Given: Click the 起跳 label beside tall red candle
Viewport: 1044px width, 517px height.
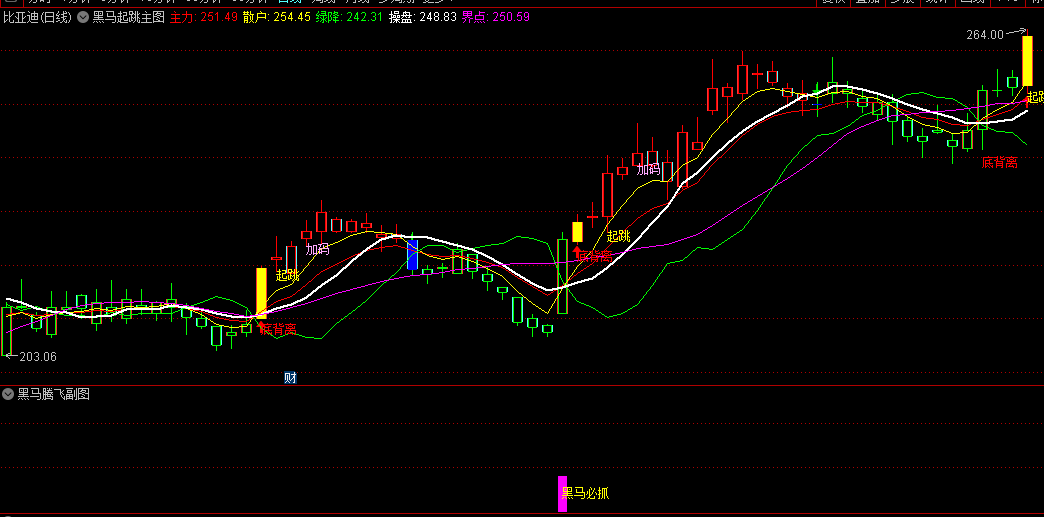Looking at the screenshot, I should [x=619, y=235].
